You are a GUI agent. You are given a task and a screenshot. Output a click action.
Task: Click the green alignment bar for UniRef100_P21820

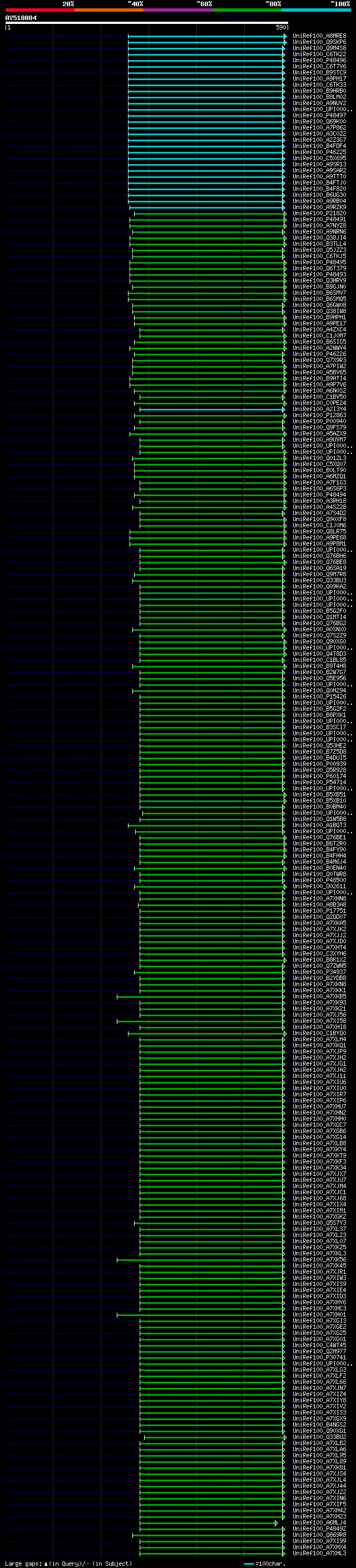[210, 214]
